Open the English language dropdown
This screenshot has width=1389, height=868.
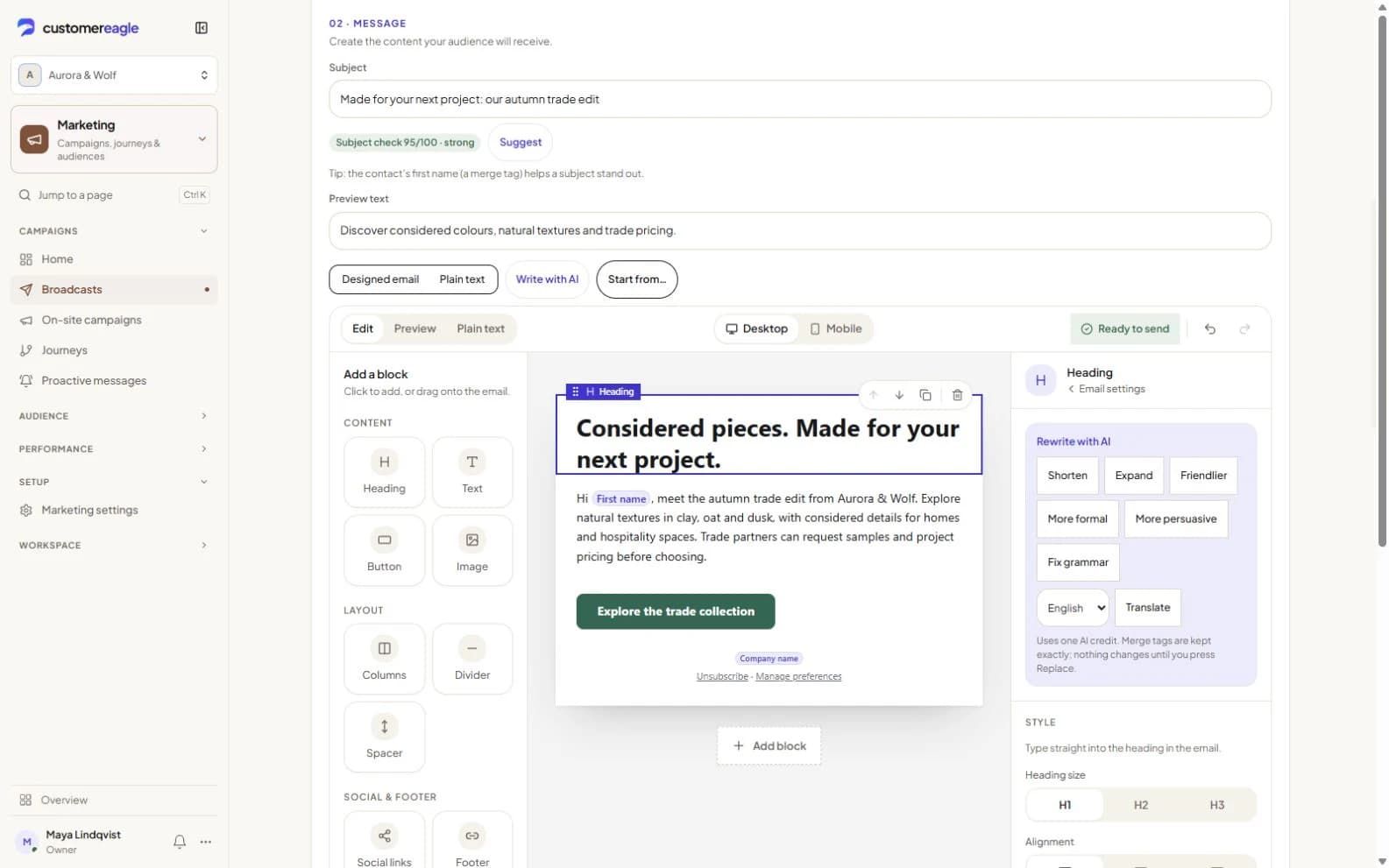(x=1074, y=608)
